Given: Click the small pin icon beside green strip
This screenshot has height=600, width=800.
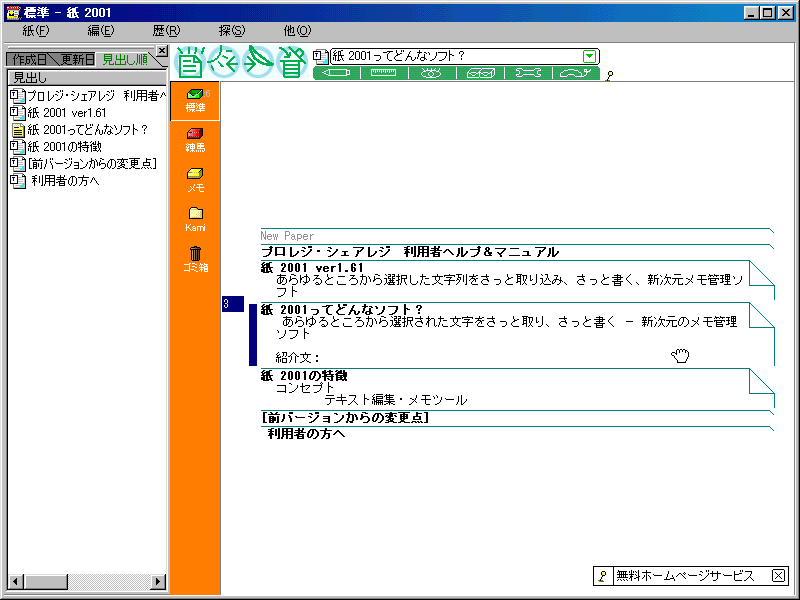Looking at the screenshot, I should (x=609, y=76).
